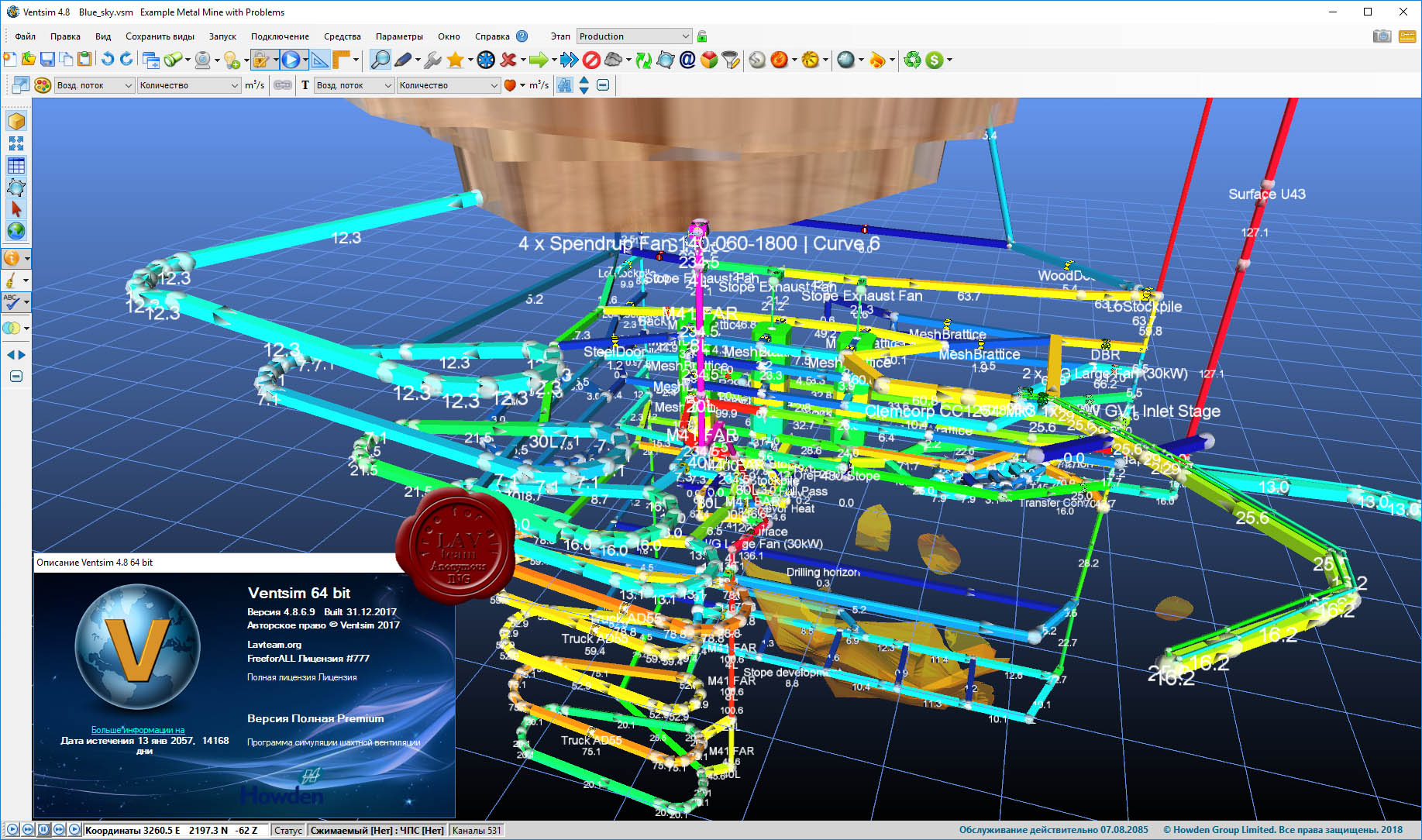
Task: Click the funnel filter with pencil icon
Action: pyautogui.click(x=730, y=60)
